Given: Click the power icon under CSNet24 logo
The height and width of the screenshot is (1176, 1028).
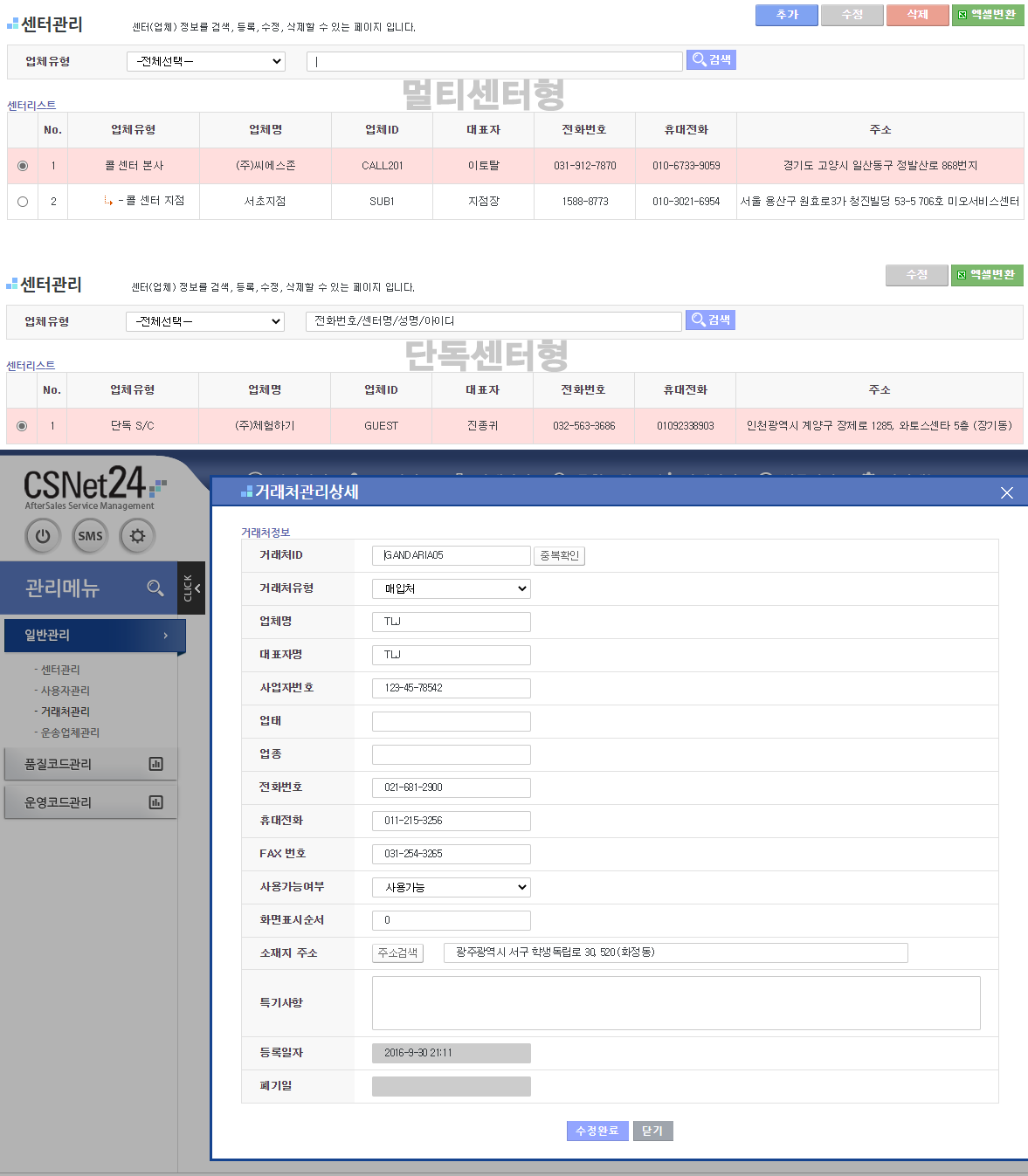Looking at the screenshot, I should click(x=43, y=536).
